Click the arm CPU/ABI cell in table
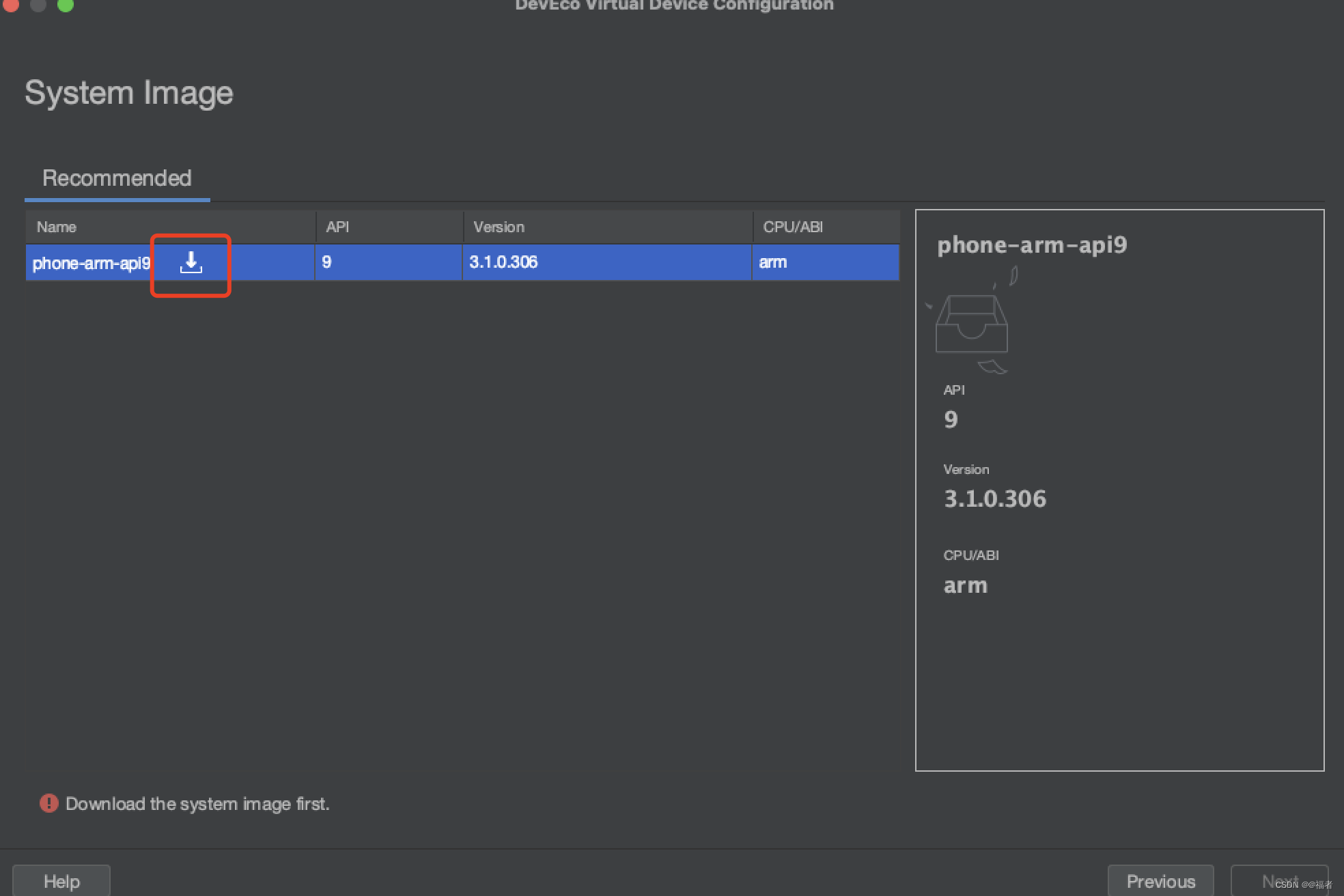The height and width of the screenshot is (896, 1344). click(772, 262)
